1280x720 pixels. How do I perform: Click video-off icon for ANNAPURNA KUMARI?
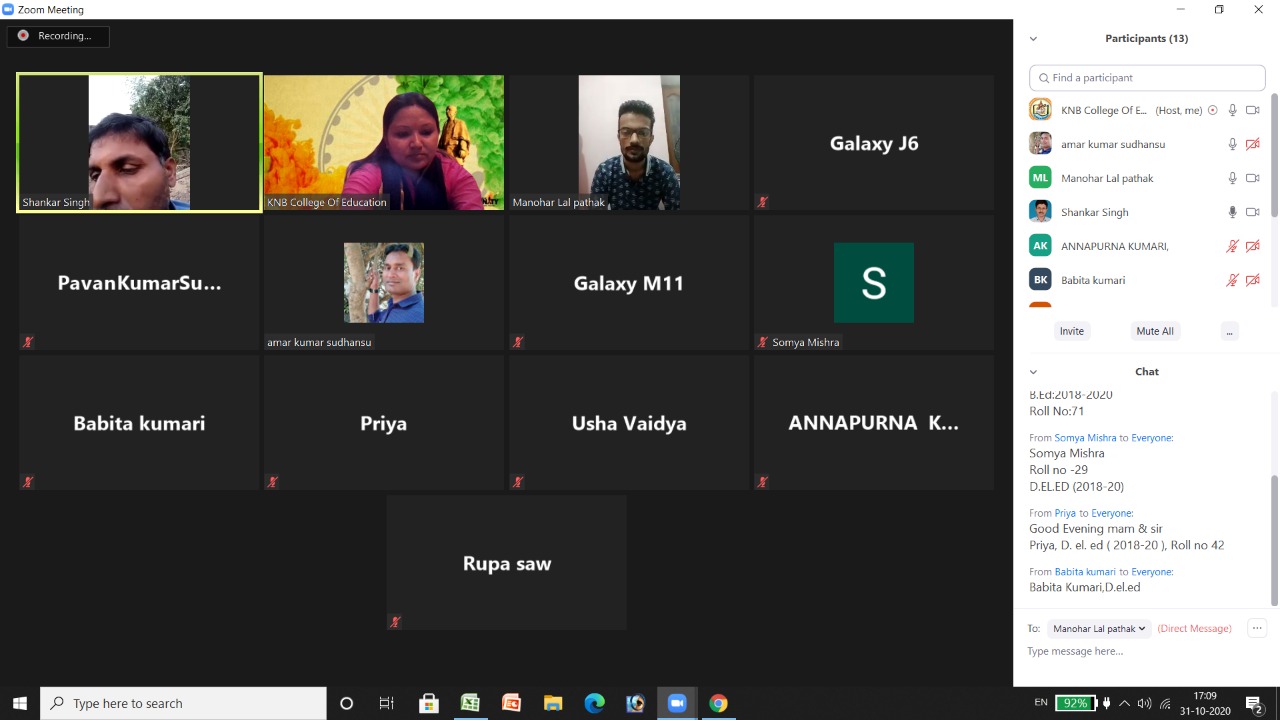click(1252, 246)
